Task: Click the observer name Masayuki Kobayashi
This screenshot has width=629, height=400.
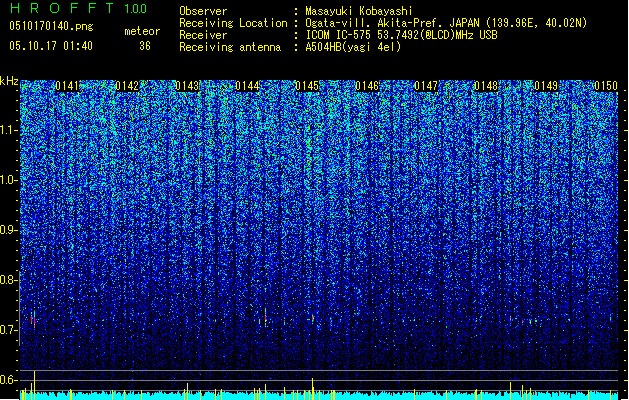Action: (359, 11)
